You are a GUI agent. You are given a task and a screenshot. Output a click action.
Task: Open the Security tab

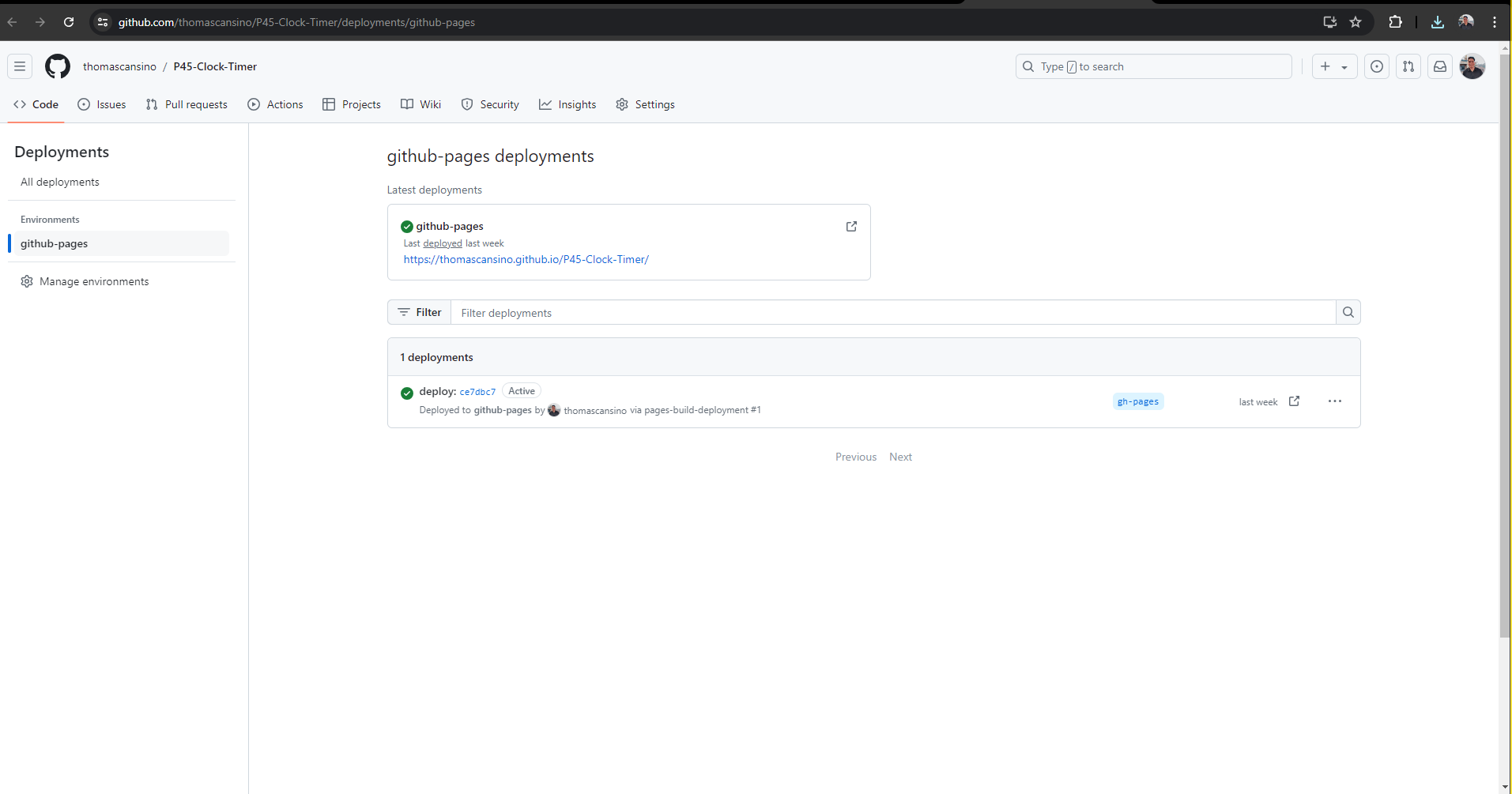[x=490, y=104]
